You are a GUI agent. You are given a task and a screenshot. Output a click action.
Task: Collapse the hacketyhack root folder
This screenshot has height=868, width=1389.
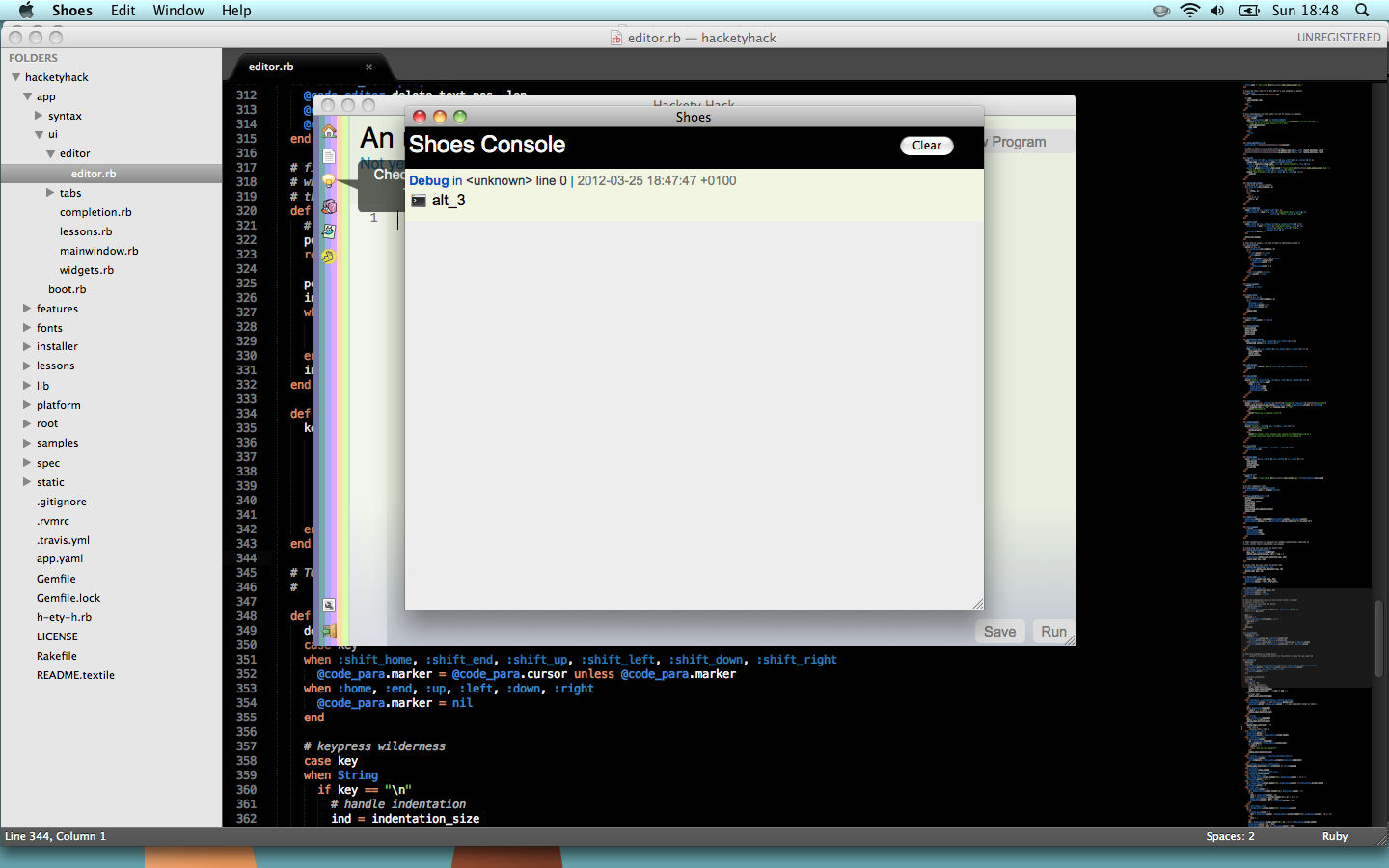point(15,77)
